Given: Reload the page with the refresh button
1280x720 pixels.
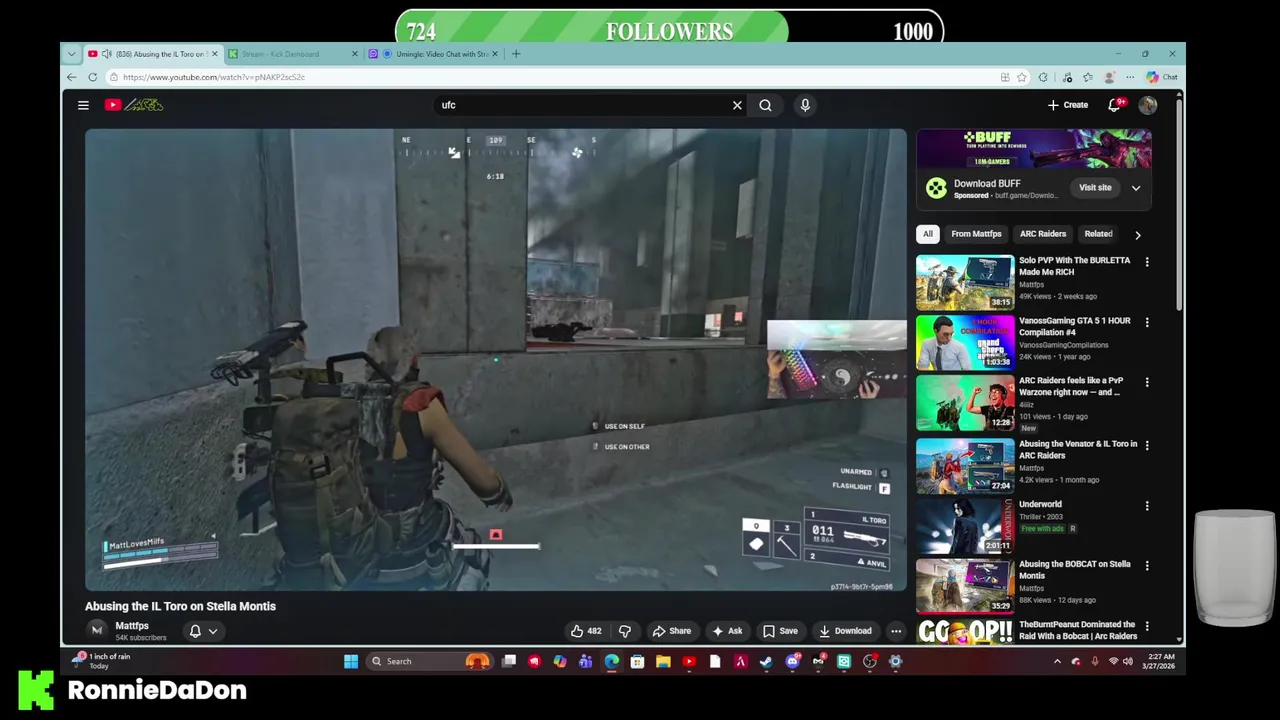Looking at the screenshot, I should point(93,77).
